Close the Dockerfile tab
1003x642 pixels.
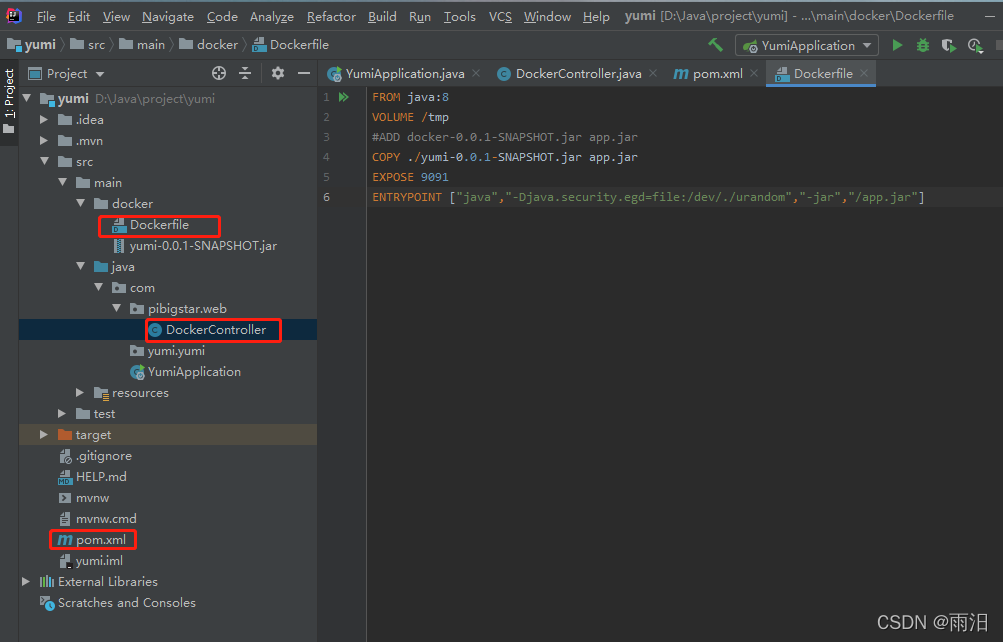point(864,74)
